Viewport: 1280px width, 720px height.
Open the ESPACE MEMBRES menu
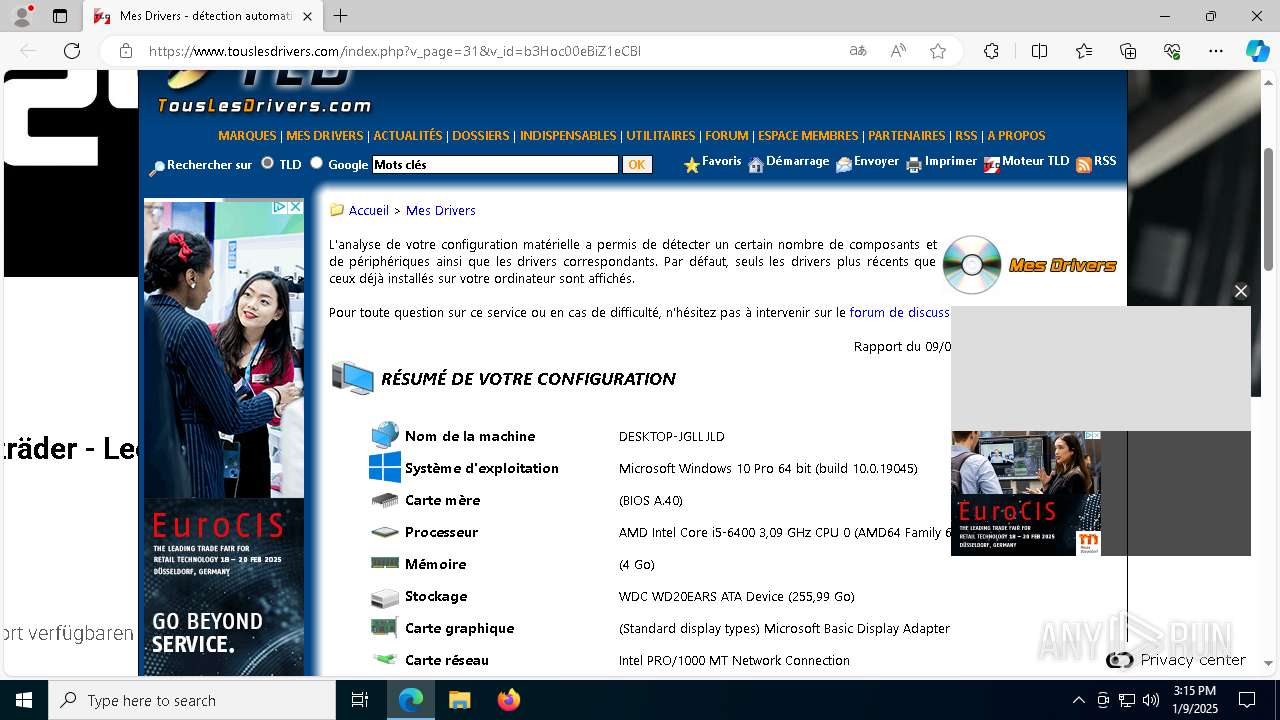[808, 136]
